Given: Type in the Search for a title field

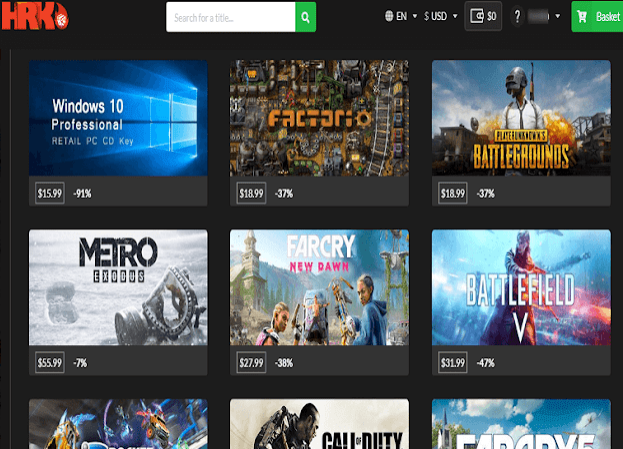Looking at the screenshot, I should (x=231, y=17).
